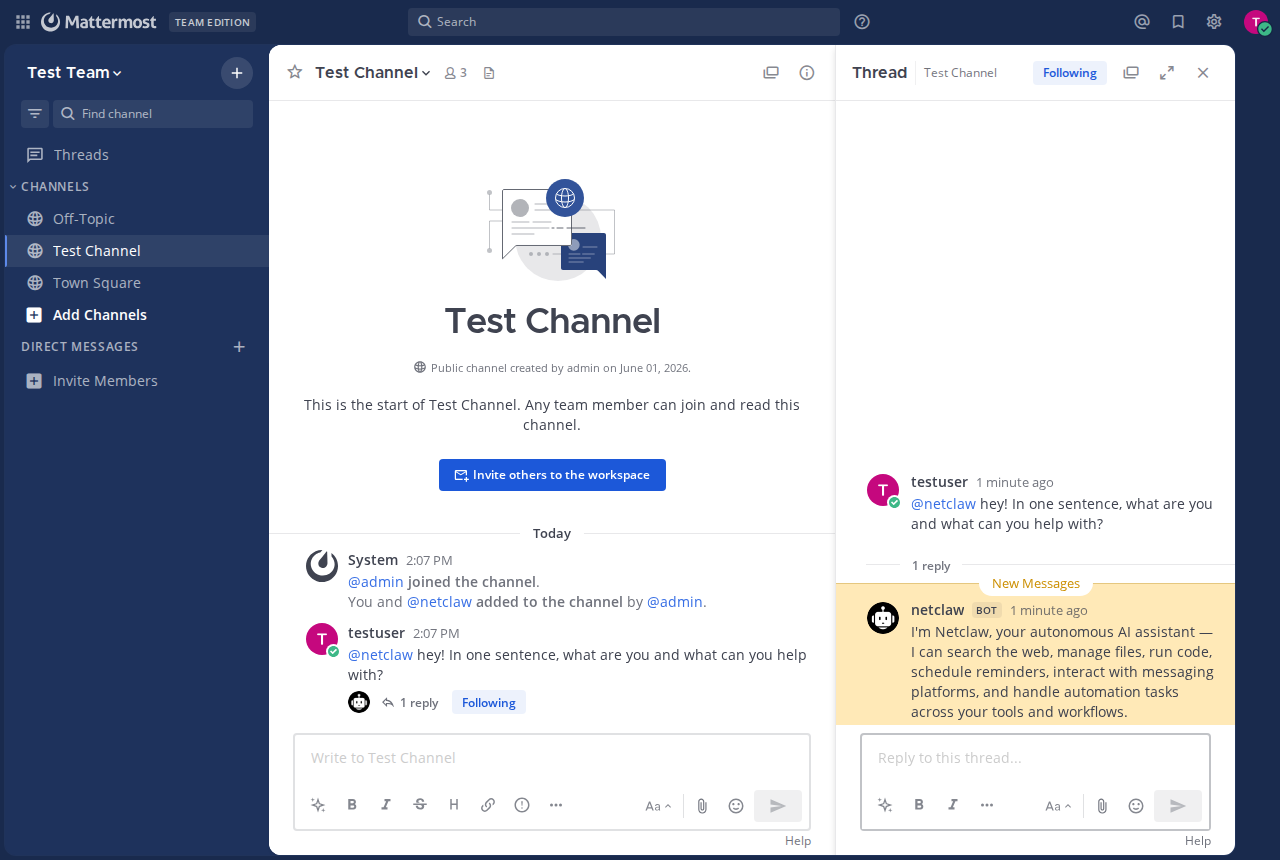Click Help link under thread reply box
Screen dimensions: 1280x860
point(1198,841)
